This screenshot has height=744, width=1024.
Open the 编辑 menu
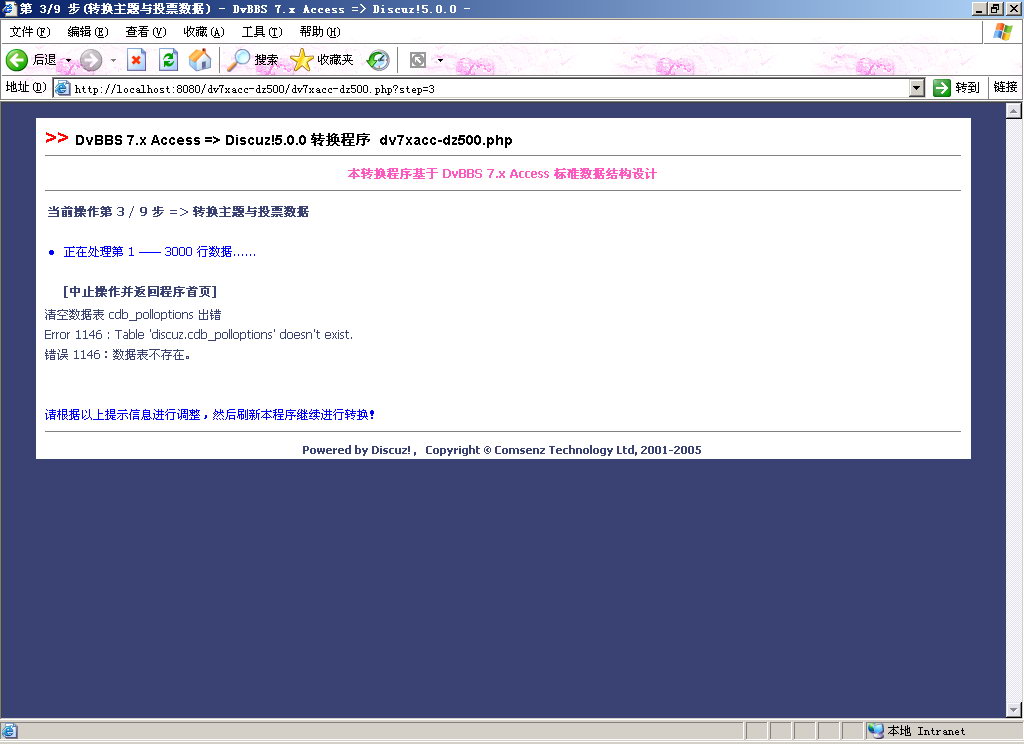(x=88, y=32)
